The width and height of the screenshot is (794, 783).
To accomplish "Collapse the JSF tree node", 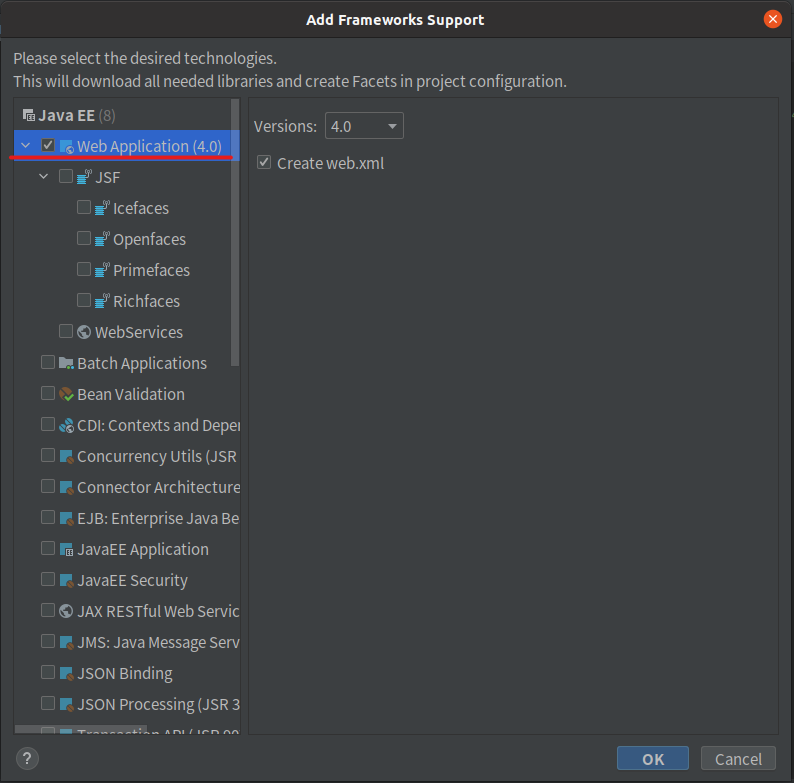I will [44, 176].
